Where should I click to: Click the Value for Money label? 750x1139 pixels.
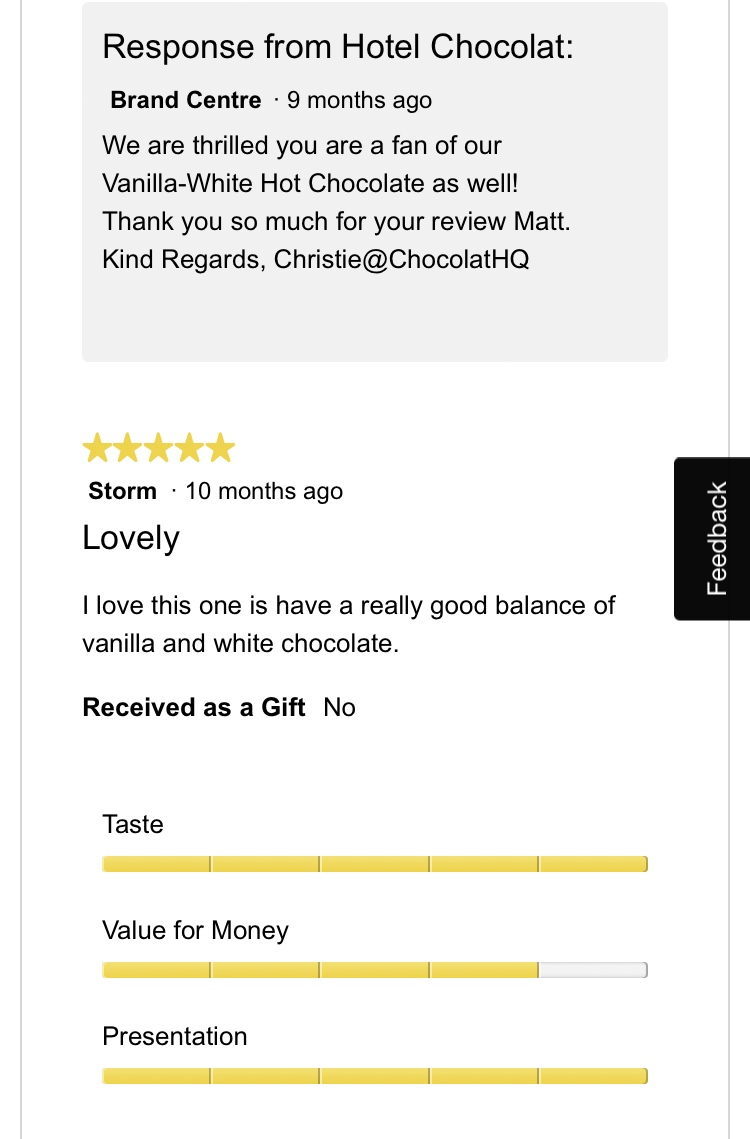coord(195,930)
